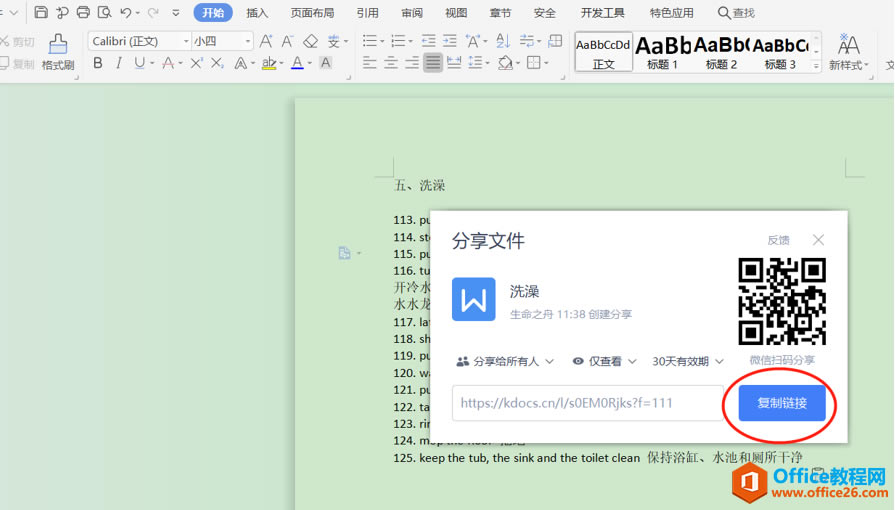The image size is (895, 510).
Task: Decrease the paragraph indent
Action: pos(428,41)
